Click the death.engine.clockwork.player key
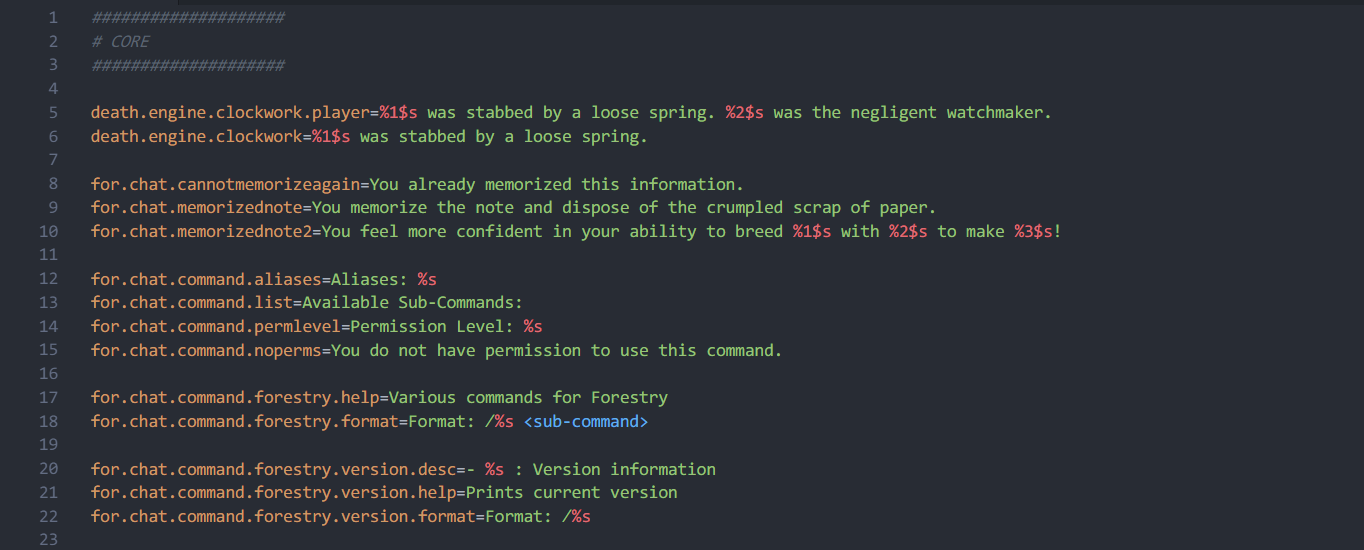1364x550 pixels. [230, 113]
